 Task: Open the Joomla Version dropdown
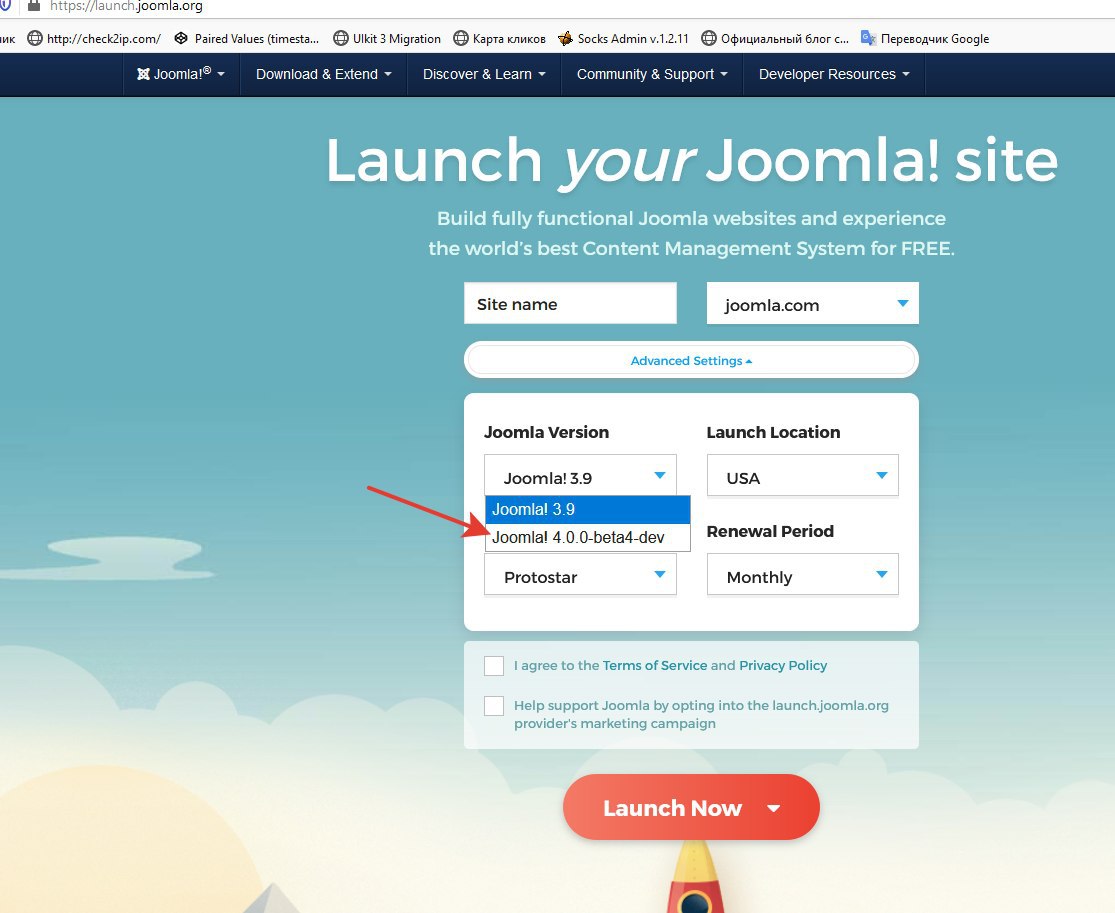580,475
